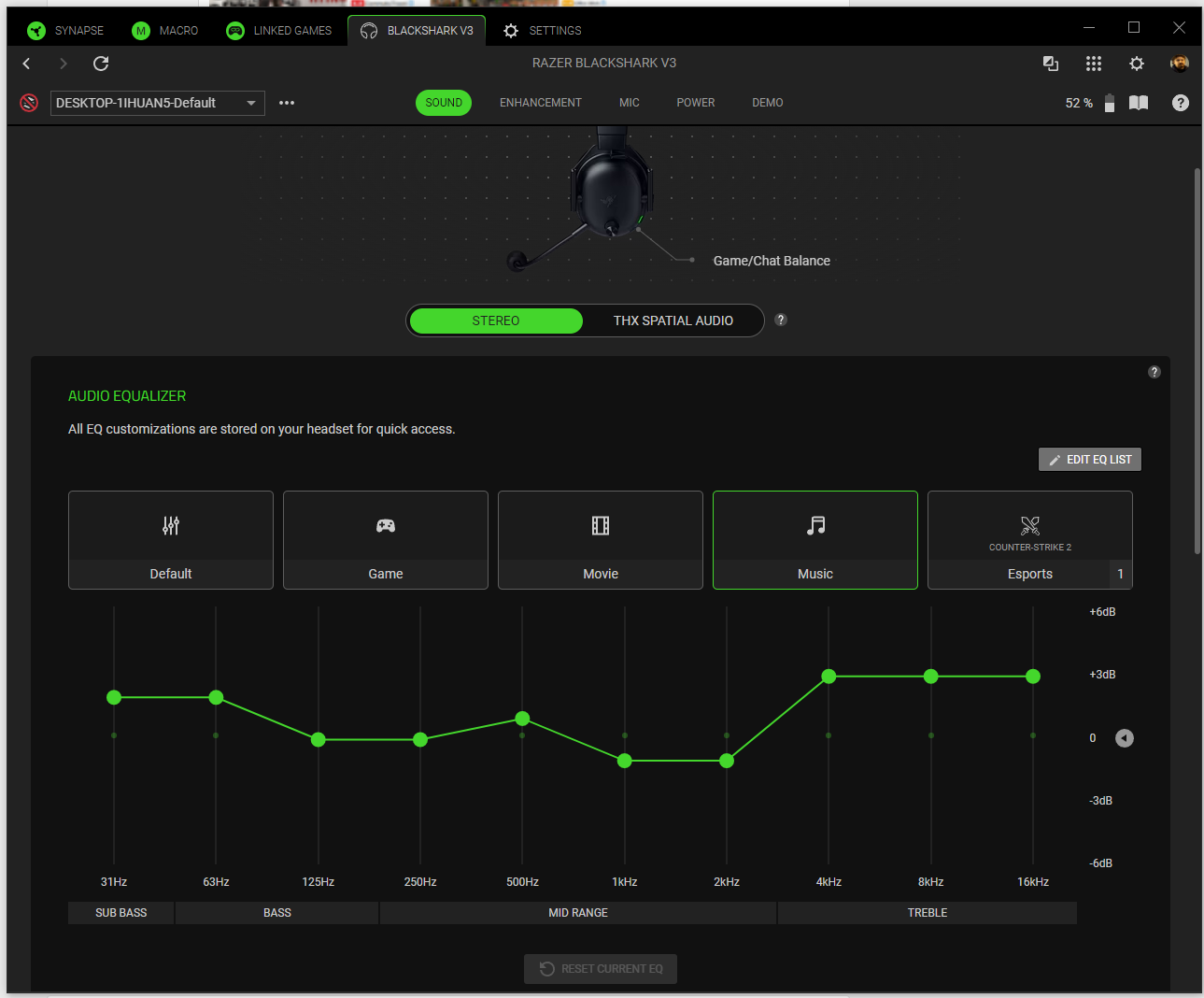The image size is (1204, 998).
Task: Click the Reset Current EQ button
Action: coord(601,969)
